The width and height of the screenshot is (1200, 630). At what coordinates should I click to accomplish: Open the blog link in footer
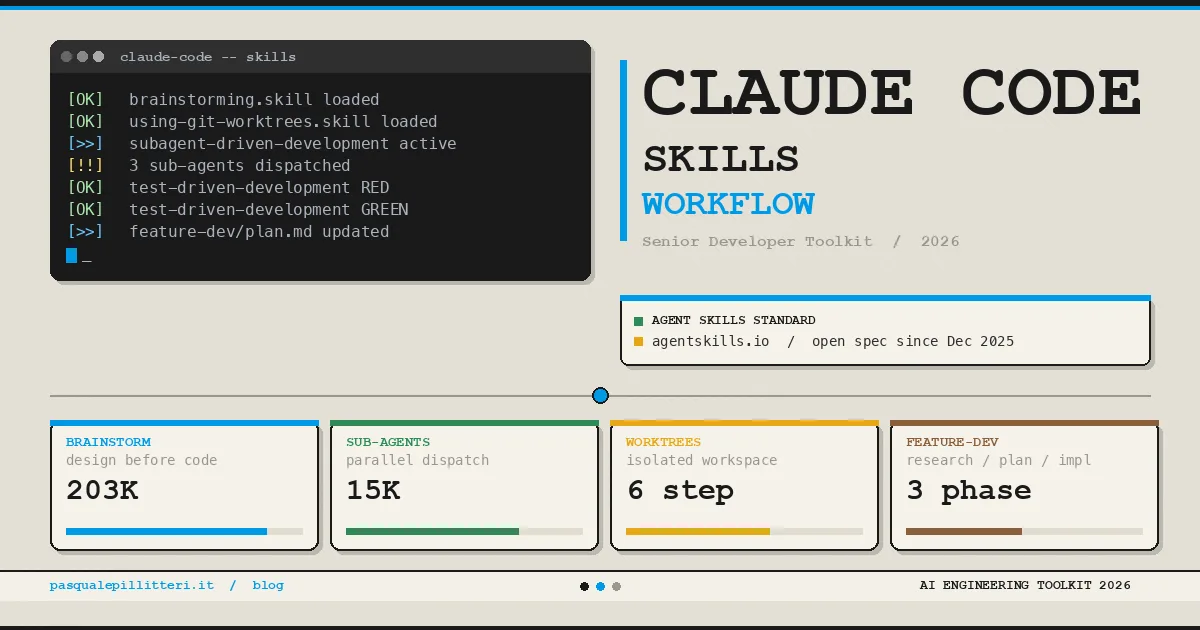coord(268,586)
